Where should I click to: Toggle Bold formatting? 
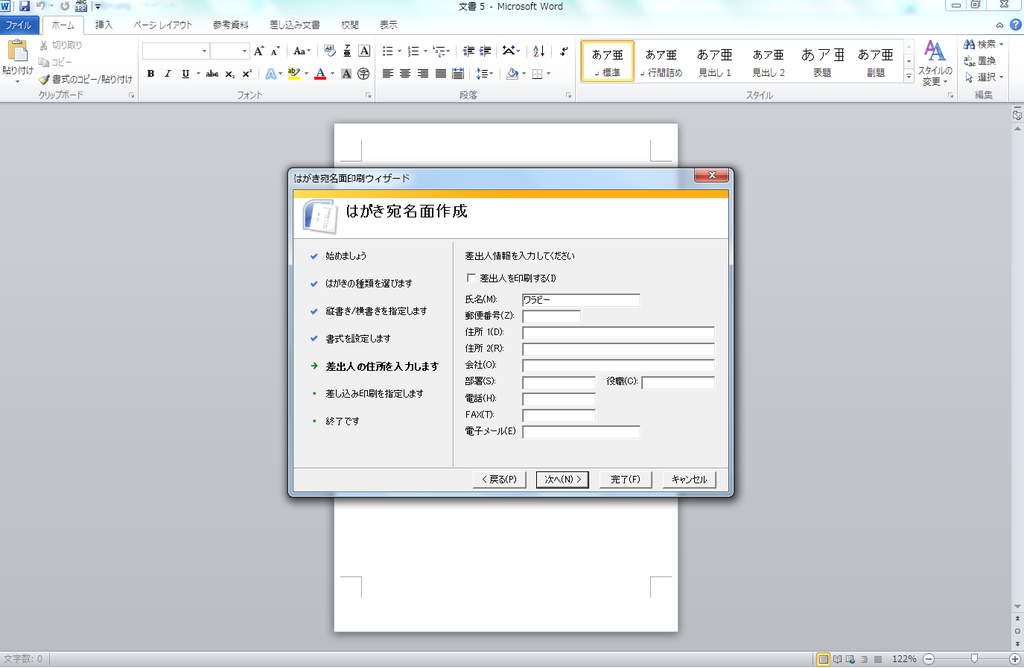(x=151, y=74)
